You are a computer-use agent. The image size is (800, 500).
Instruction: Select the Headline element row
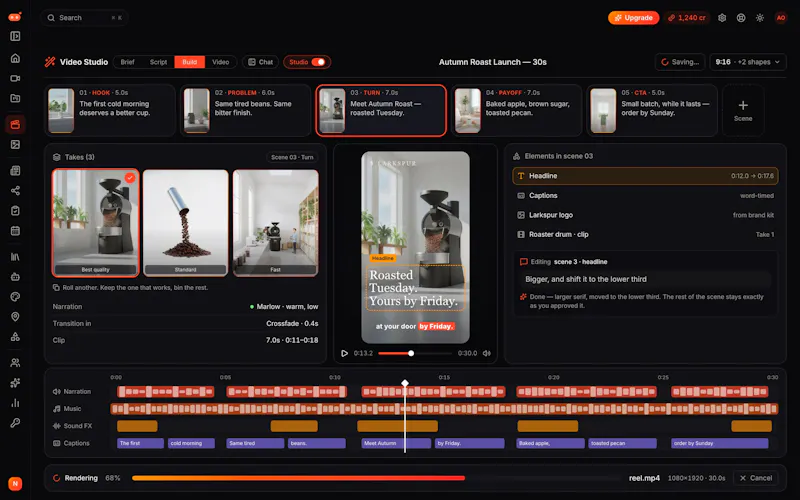pyautogui.click(x=645, y=176)
